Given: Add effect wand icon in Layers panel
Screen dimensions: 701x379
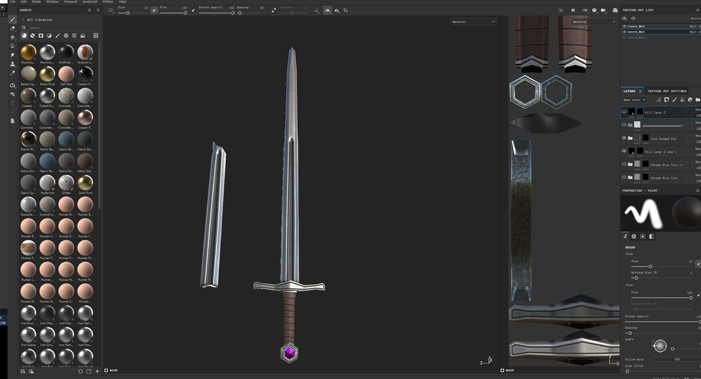Looking at the screenshot, I should (659, 100).
